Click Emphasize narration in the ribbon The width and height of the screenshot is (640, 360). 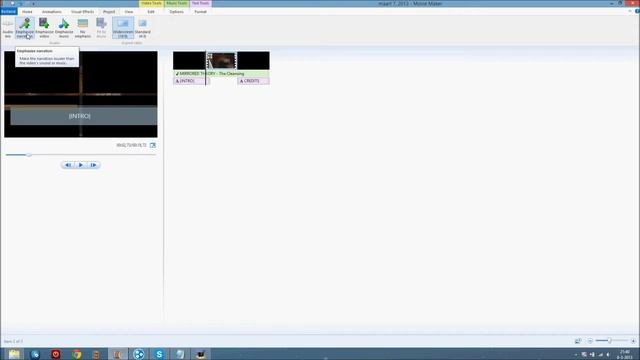pos(25,28)
